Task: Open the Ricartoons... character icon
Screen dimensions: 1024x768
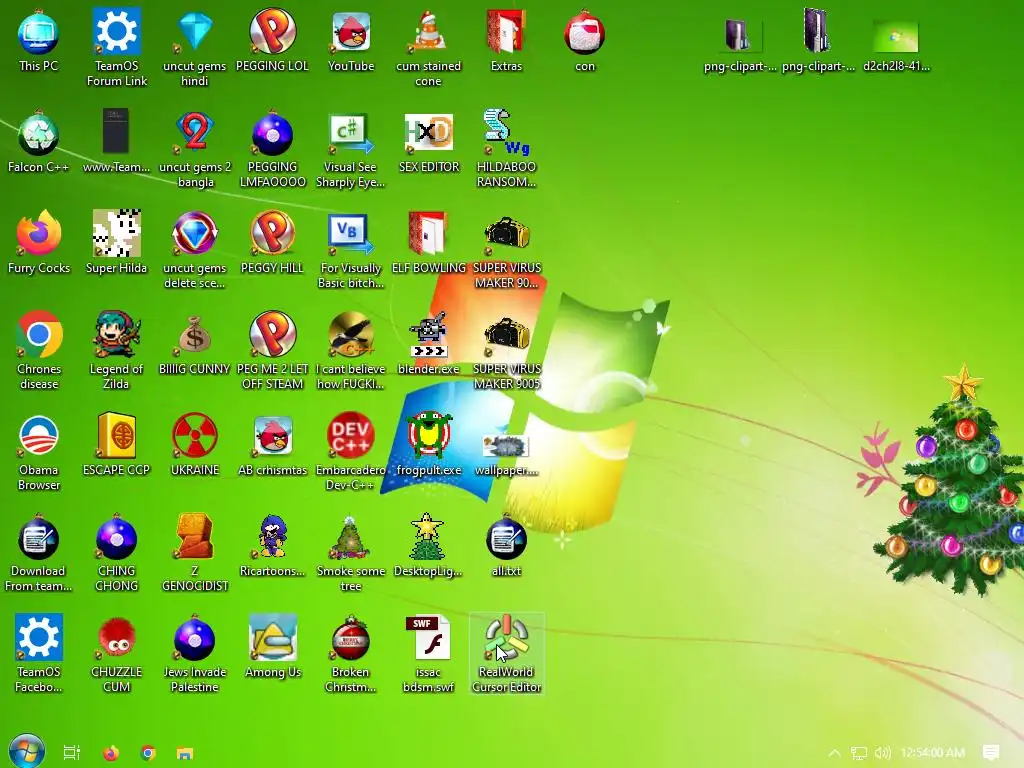Action: [x=272, y=537]
